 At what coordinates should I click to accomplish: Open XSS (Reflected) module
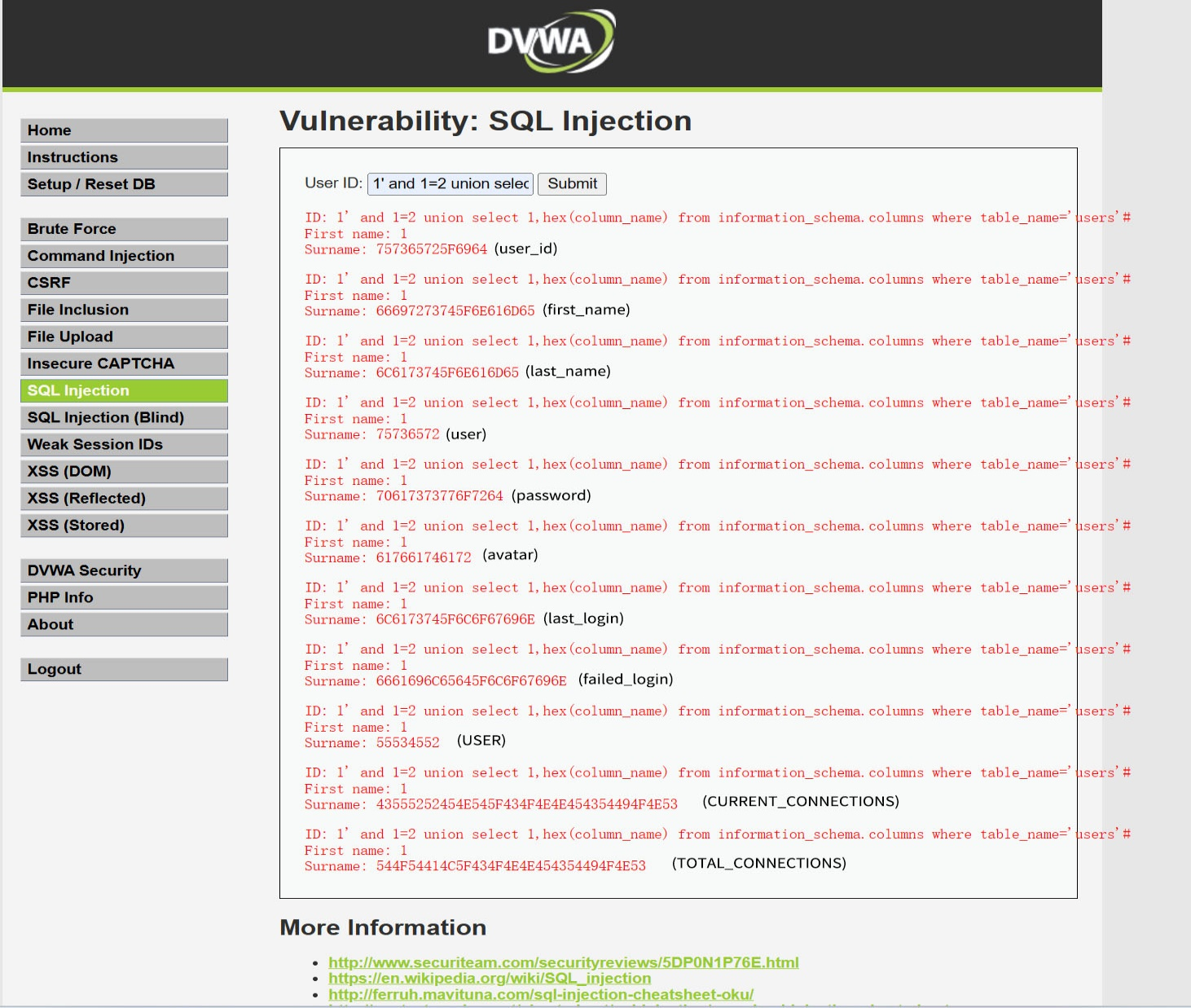pos(124,498)
